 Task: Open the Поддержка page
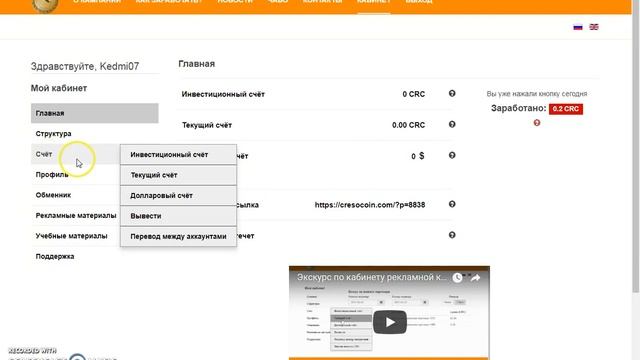[95, 256]
